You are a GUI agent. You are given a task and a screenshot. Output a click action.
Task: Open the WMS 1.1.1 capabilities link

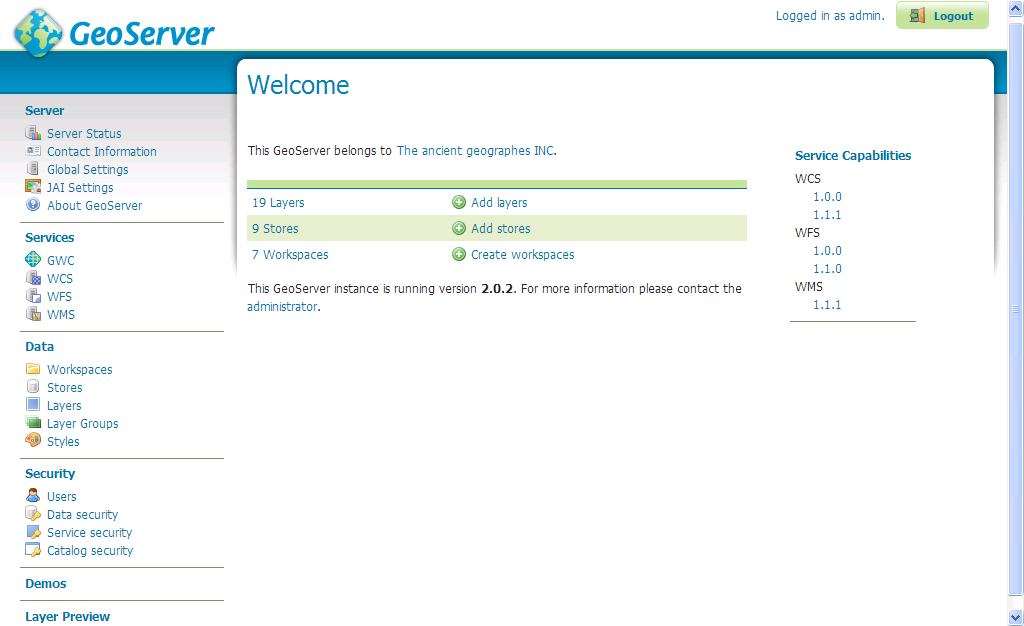coord(827,304)
